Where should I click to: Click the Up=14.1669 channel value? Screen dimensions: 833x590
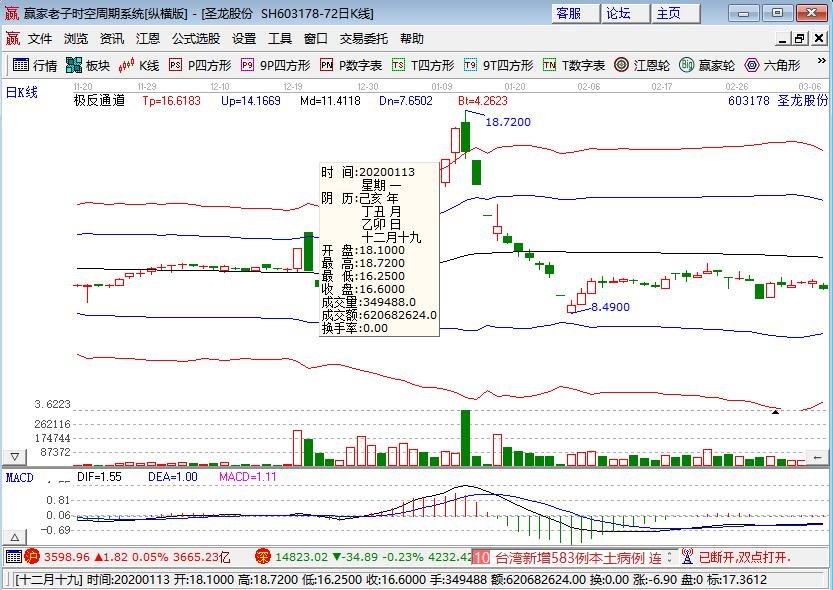click(251, 101)
